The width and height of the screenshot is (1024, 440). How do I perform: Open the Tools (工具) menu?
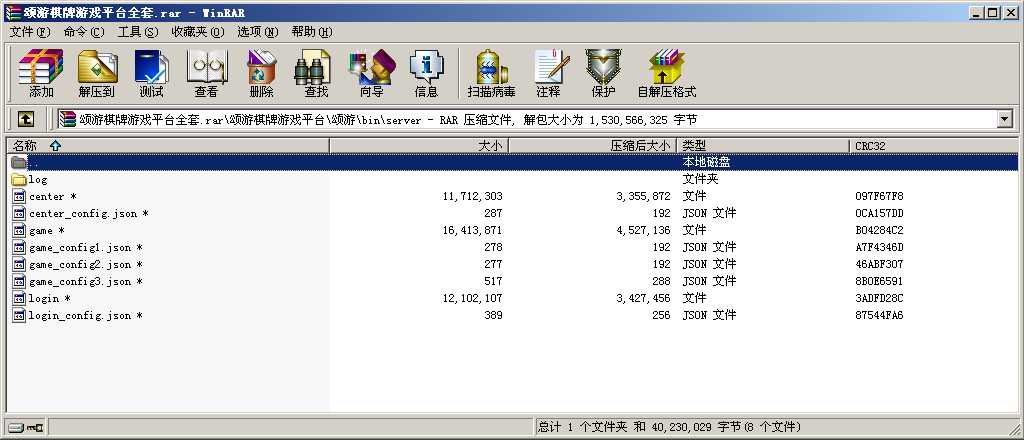137,32
